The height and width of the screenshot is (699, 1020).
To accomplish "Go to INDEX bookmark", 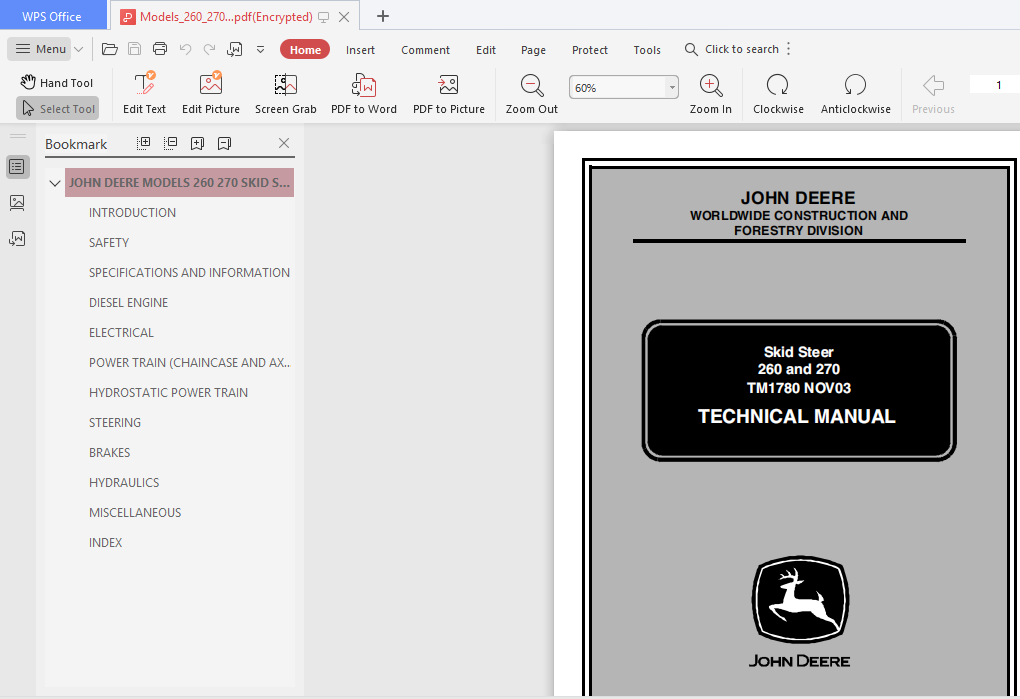I will (x=105, y=542).
